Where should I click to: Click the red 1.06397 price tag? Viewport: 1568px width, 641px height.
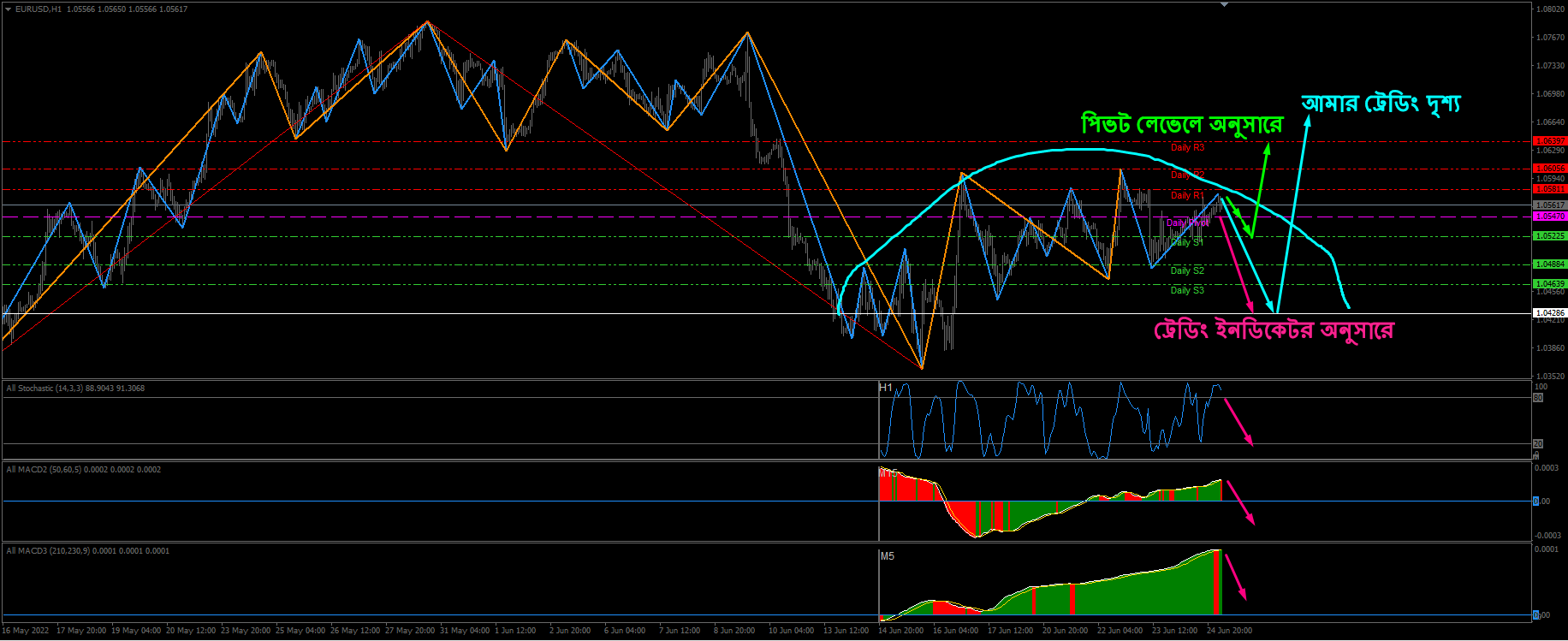click(1549, 140)
